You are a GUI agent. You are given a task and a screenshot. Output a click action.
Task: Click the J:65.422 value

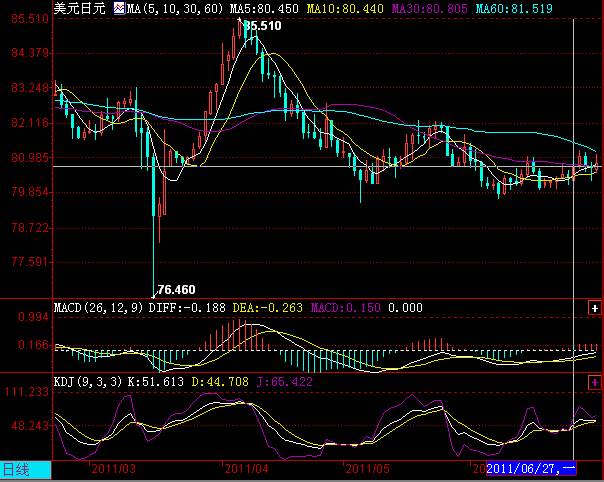[x=285, y=382]
